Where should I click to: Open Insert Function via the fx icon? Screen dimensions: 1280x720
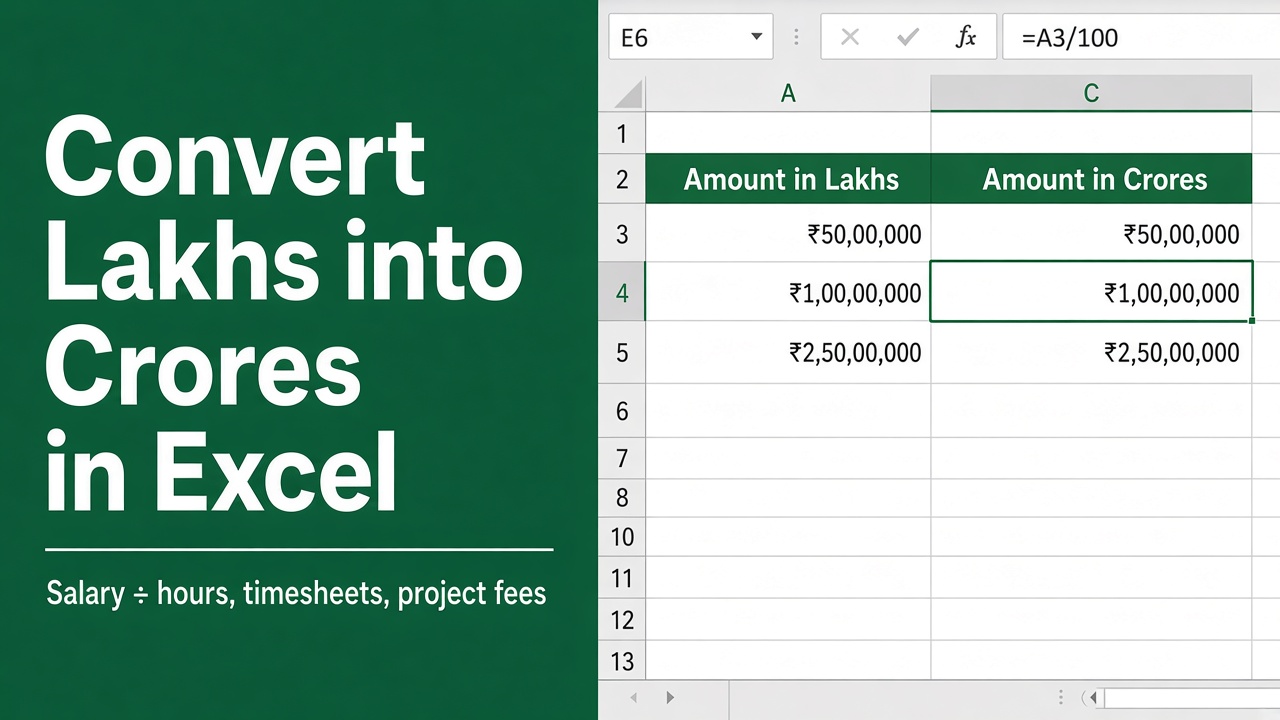click(x=966, y=38)
